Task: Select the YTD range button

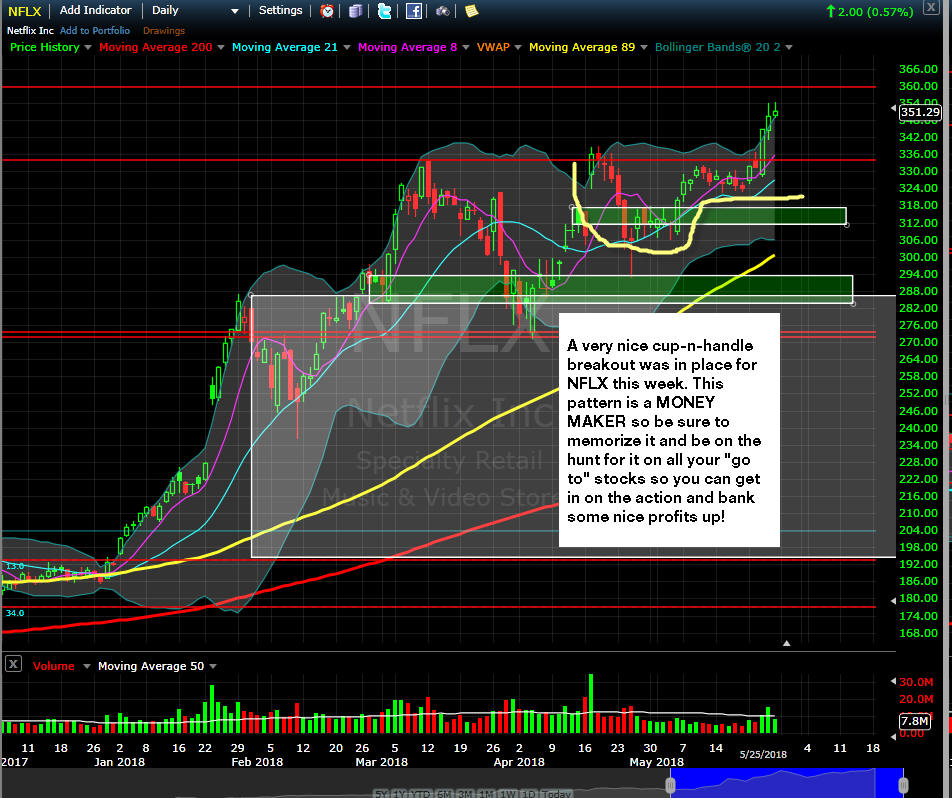Action: (x=421, y=794)
